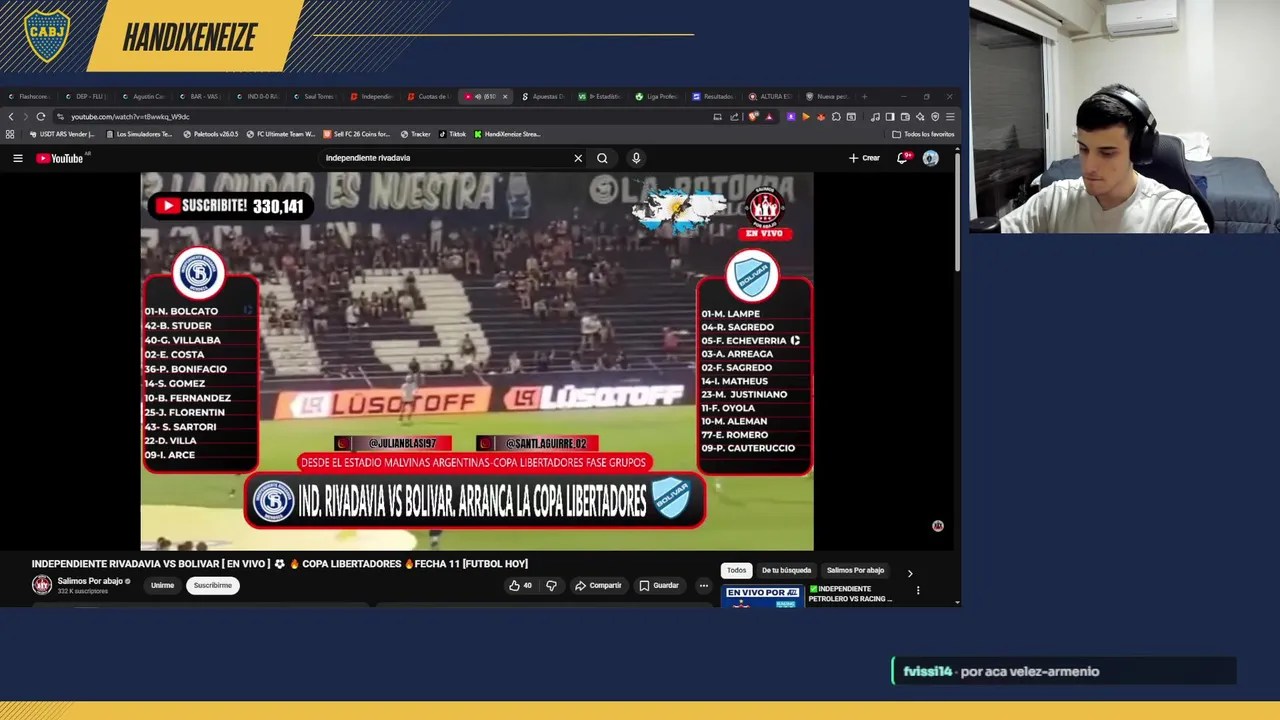
Task: Open the Brave VPN shield icon
Action: coord(935,116)
